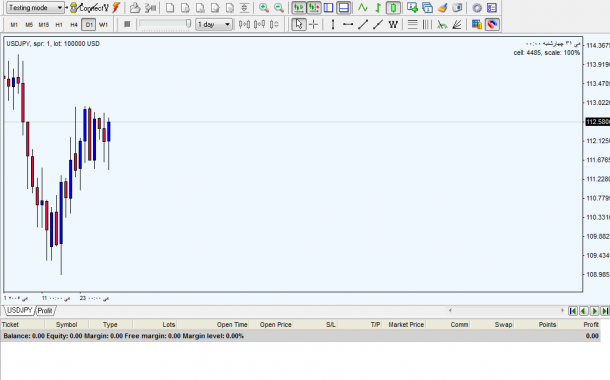This screenshot has width=610, height=380.
Task: Choose the W wave pattern tool
Action: [393, 25]
